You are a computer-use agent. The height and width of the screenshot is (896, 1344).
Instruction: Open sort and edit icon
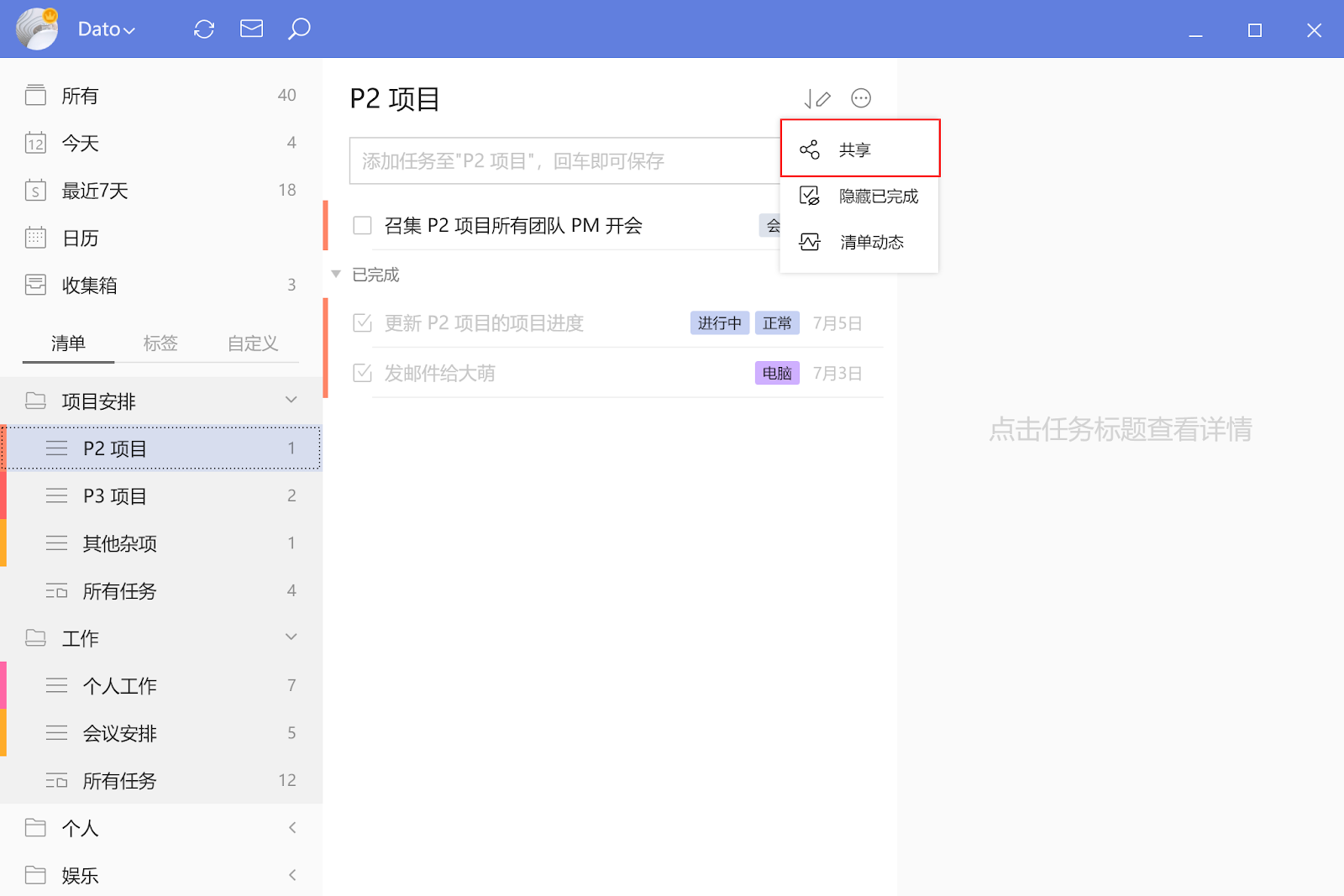coord(817,99)
